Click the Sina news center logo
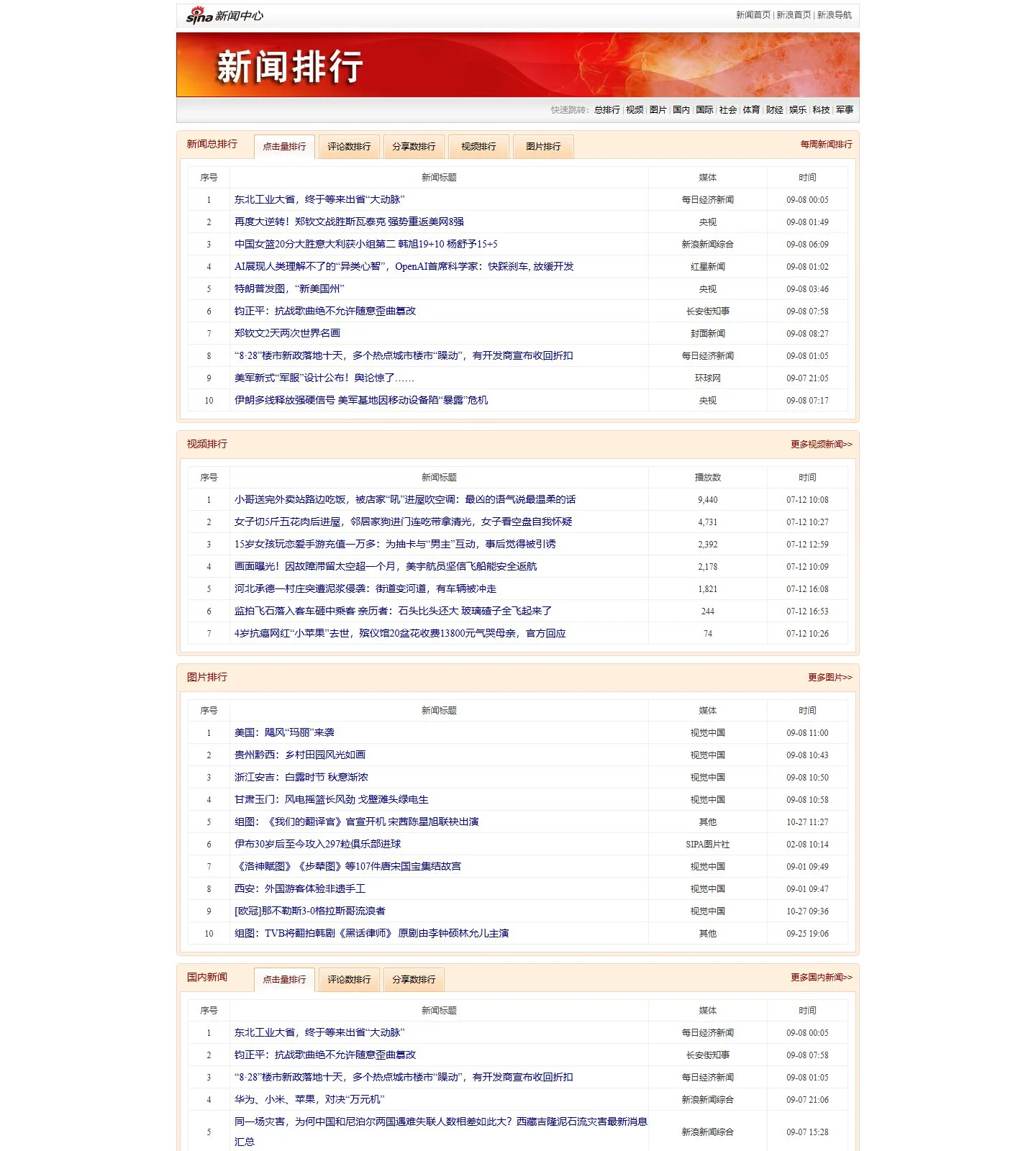 tap(224, 15)
